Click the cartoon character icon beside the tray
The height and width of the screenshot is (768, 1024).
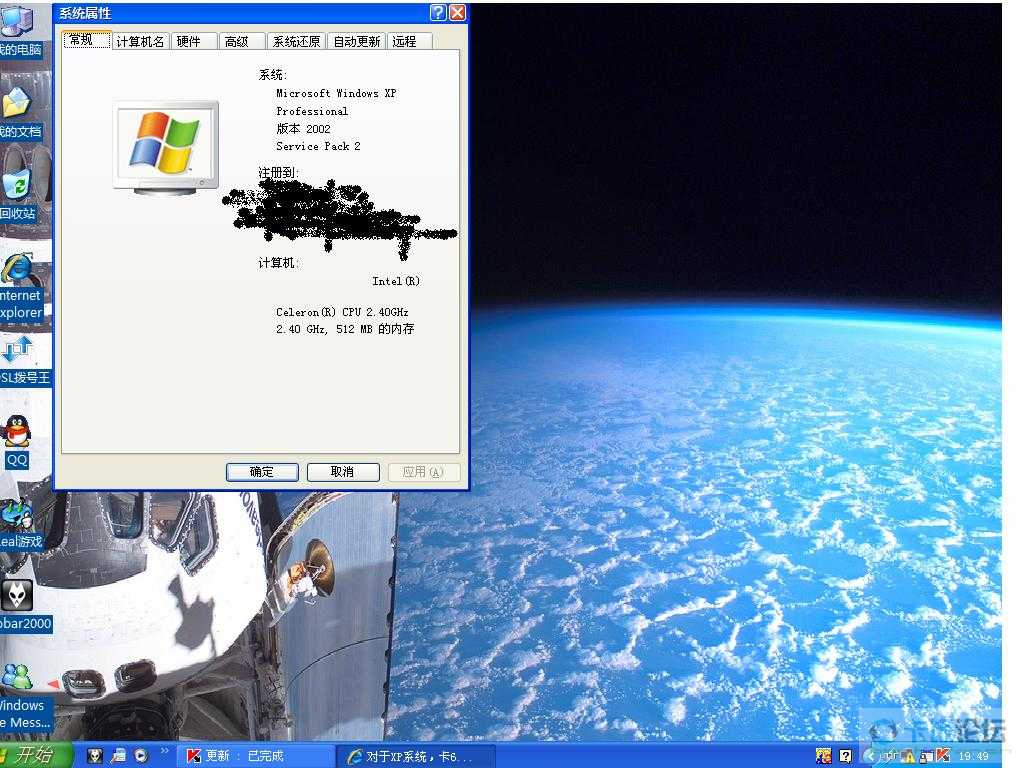point(824,756)
